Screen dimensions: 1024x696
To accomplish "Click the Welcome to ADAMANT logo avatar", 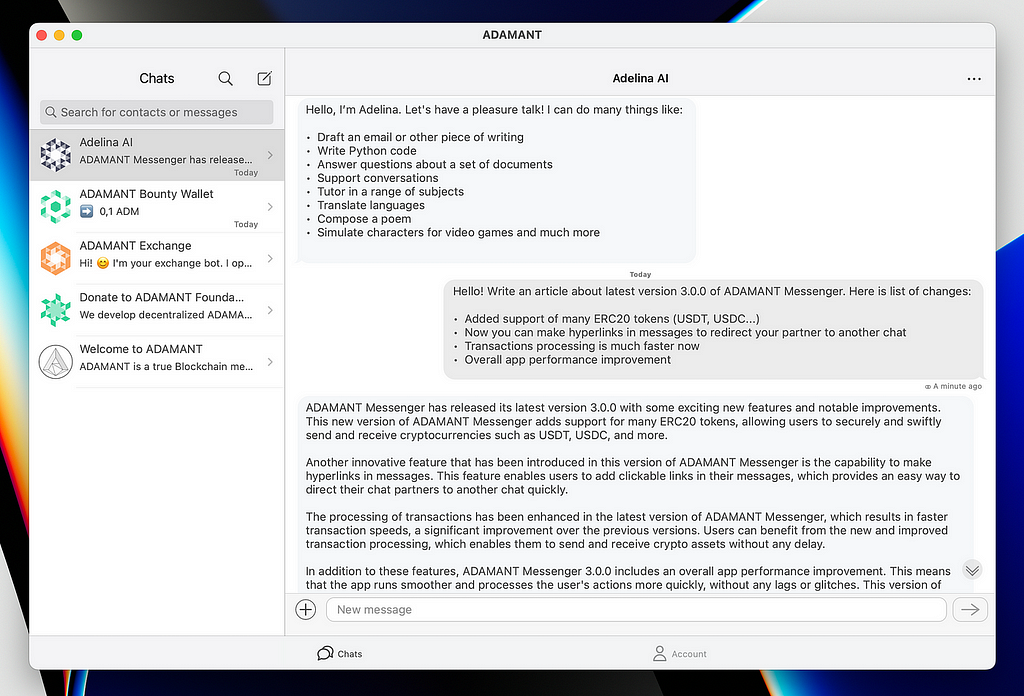I will pos(56,362).
